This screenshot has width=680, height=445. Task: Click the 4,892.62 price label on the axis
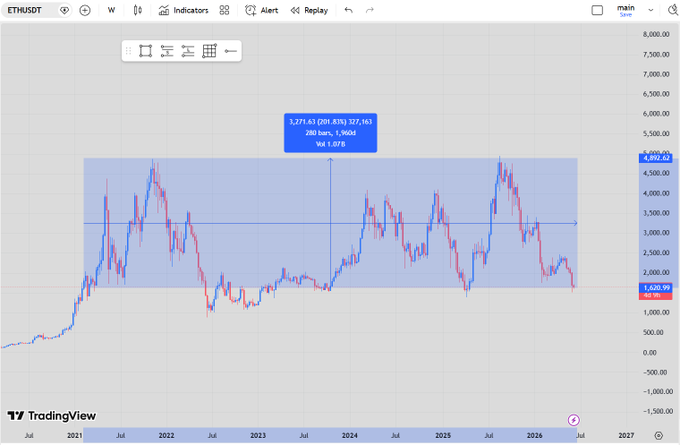(656, 158)
